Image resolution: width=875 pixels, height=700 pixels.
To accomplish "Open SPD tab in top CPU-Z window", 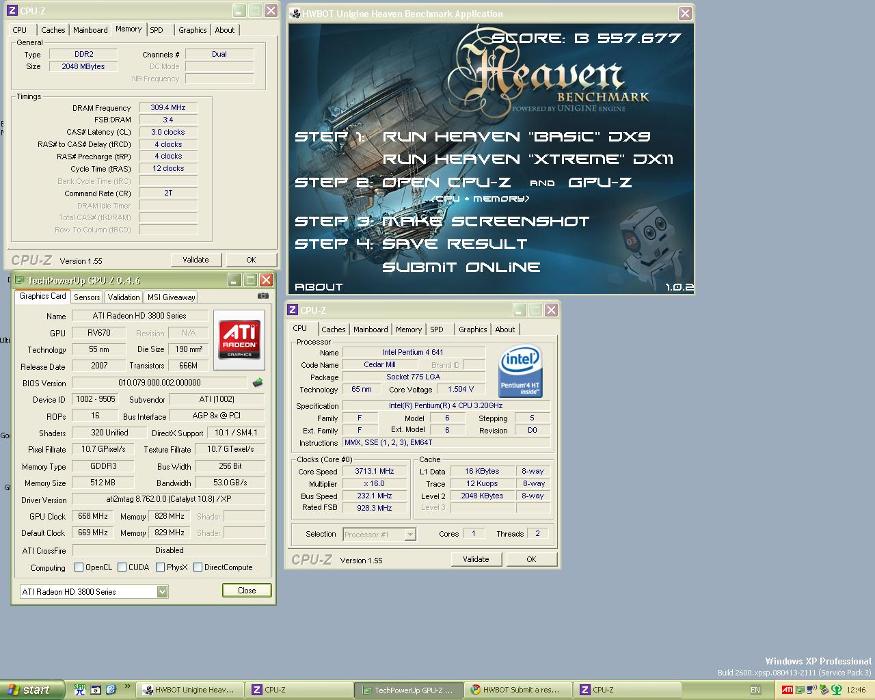I will pos(157,30).
